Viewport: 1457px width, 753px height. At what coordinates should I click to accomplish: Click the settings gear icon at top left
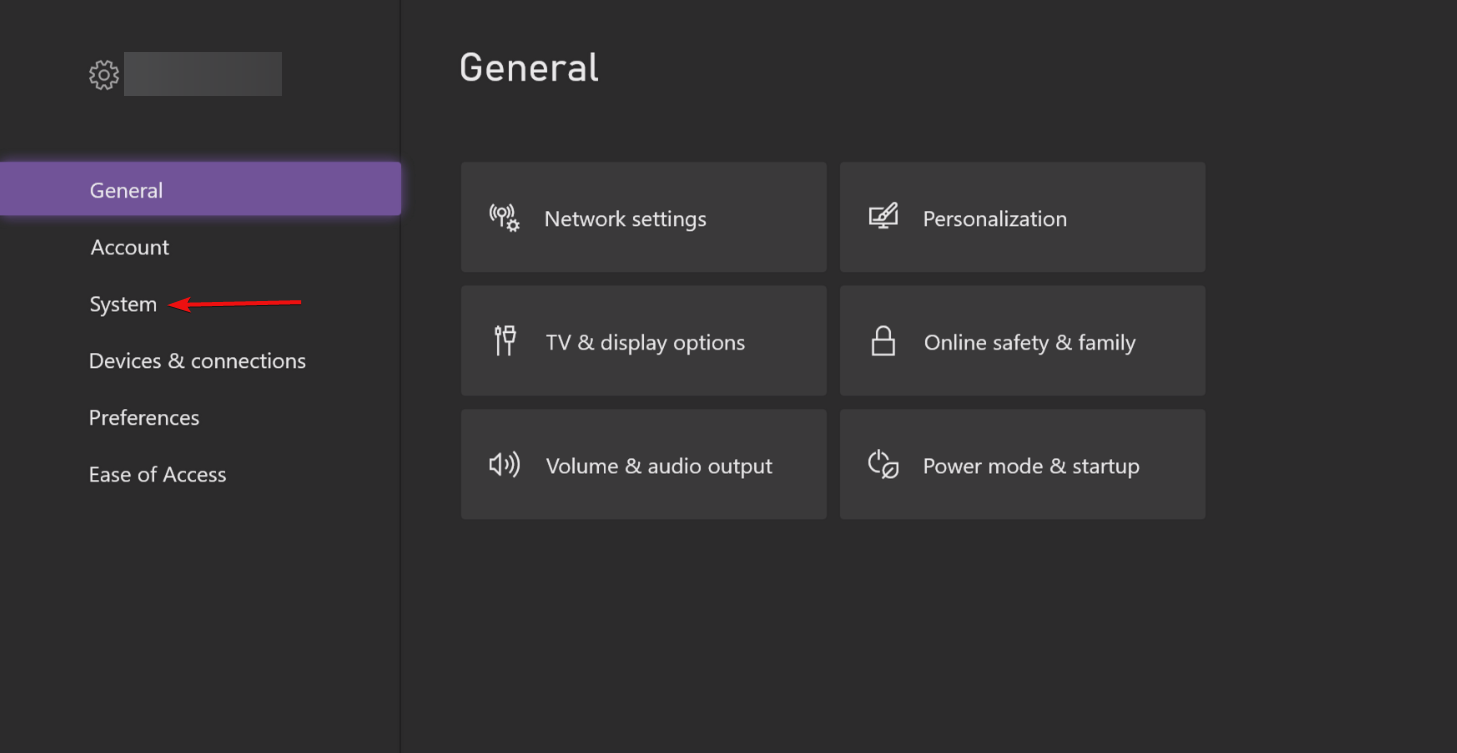(104, 75)
